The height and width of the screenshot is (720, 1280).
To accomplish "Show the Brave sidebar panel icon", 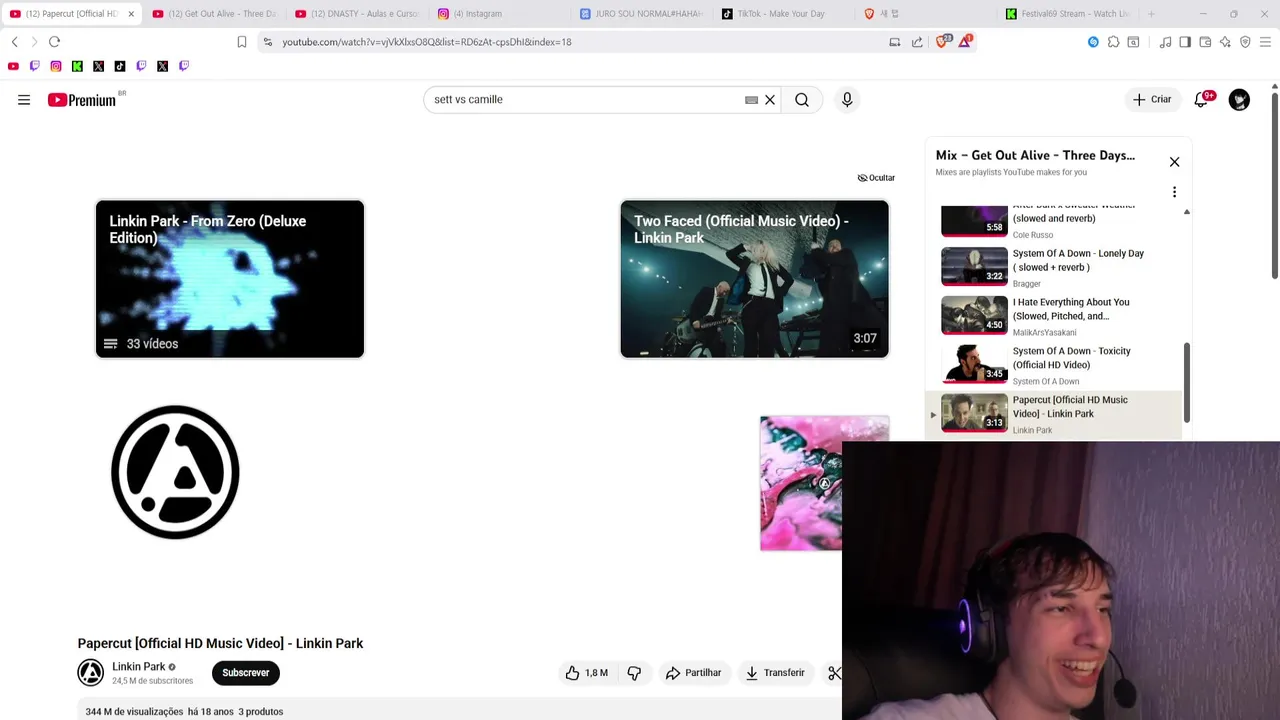I will [1185, 42].
